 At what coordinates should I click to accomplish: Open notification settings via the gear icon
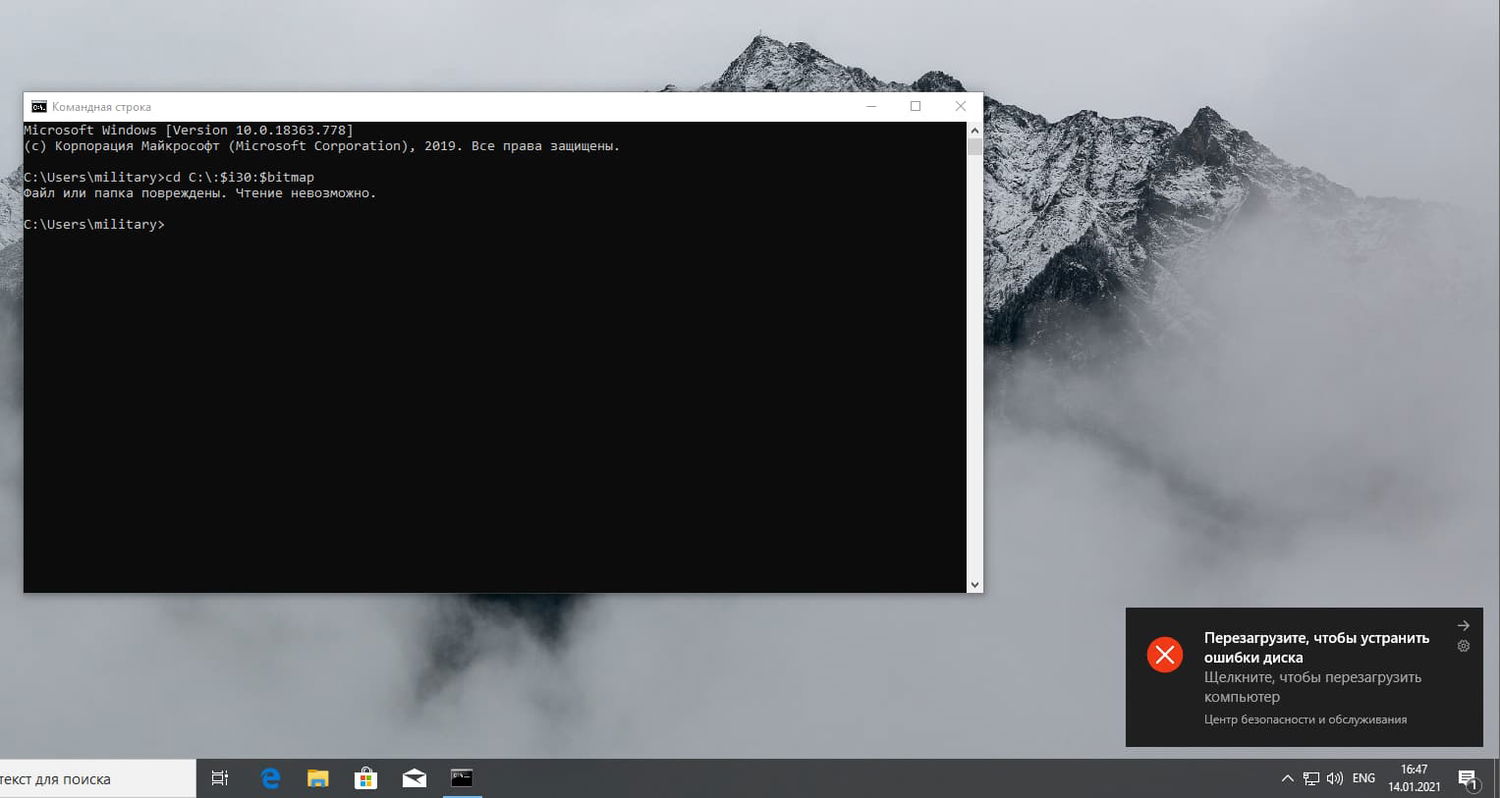1463,646
